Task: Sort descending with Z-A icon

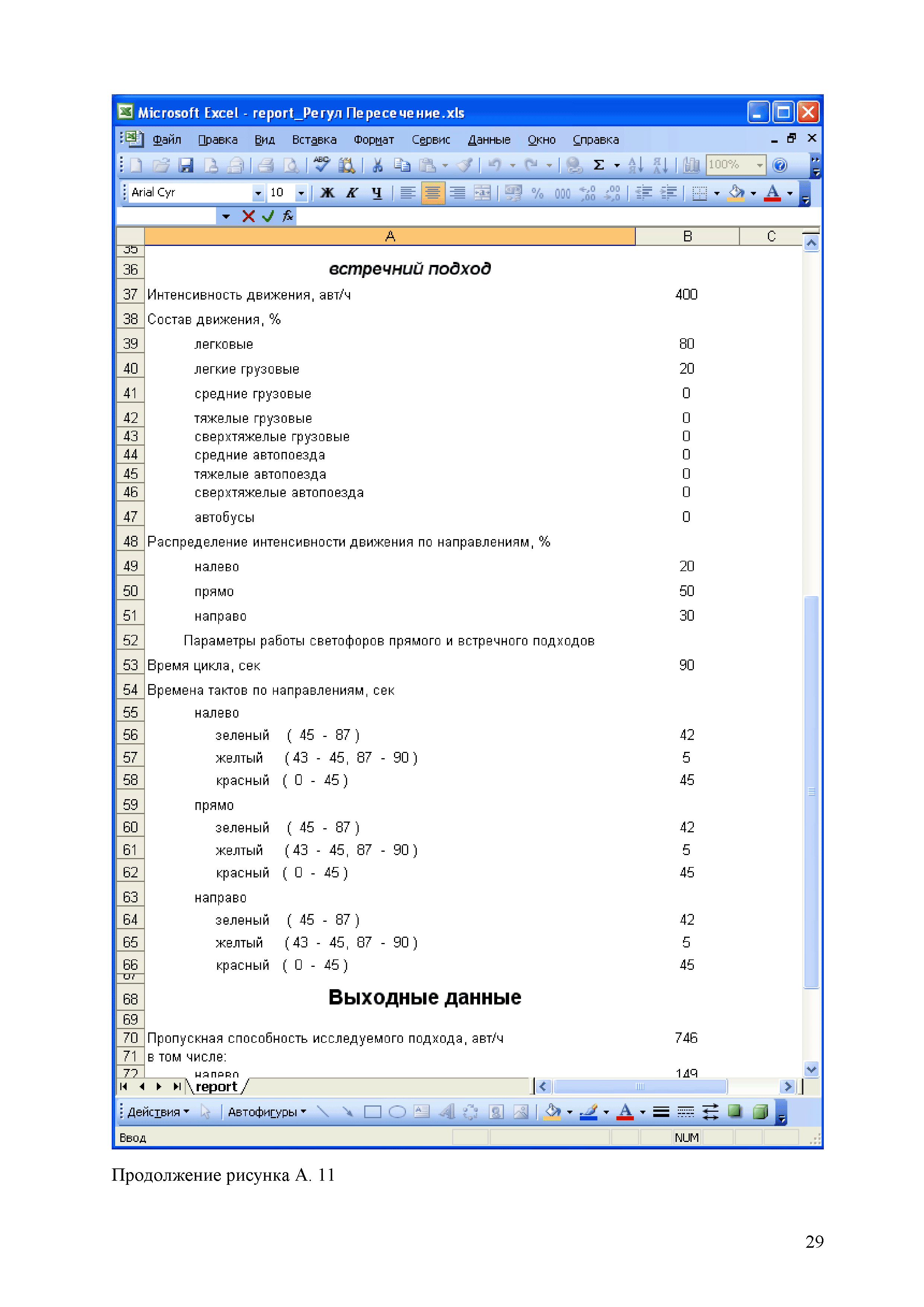Action: point(661,165)
